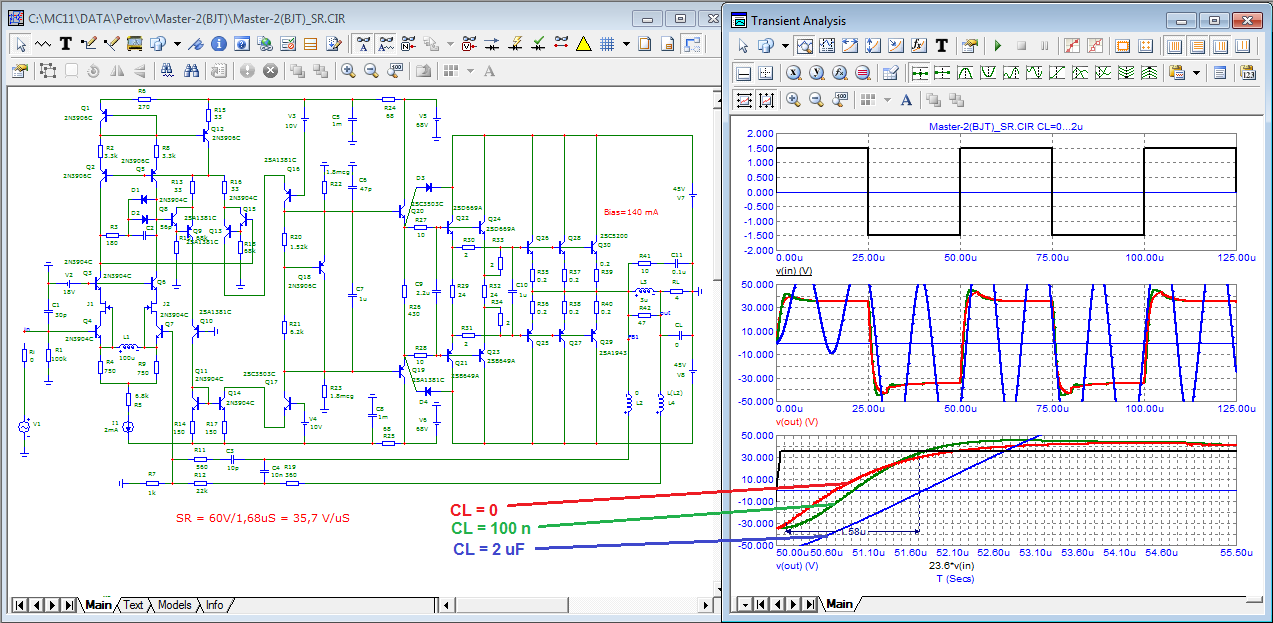The height and width of the screenshot is (623, 1273).
Task: Switch to the Text tab
Action: coord(133,605)
